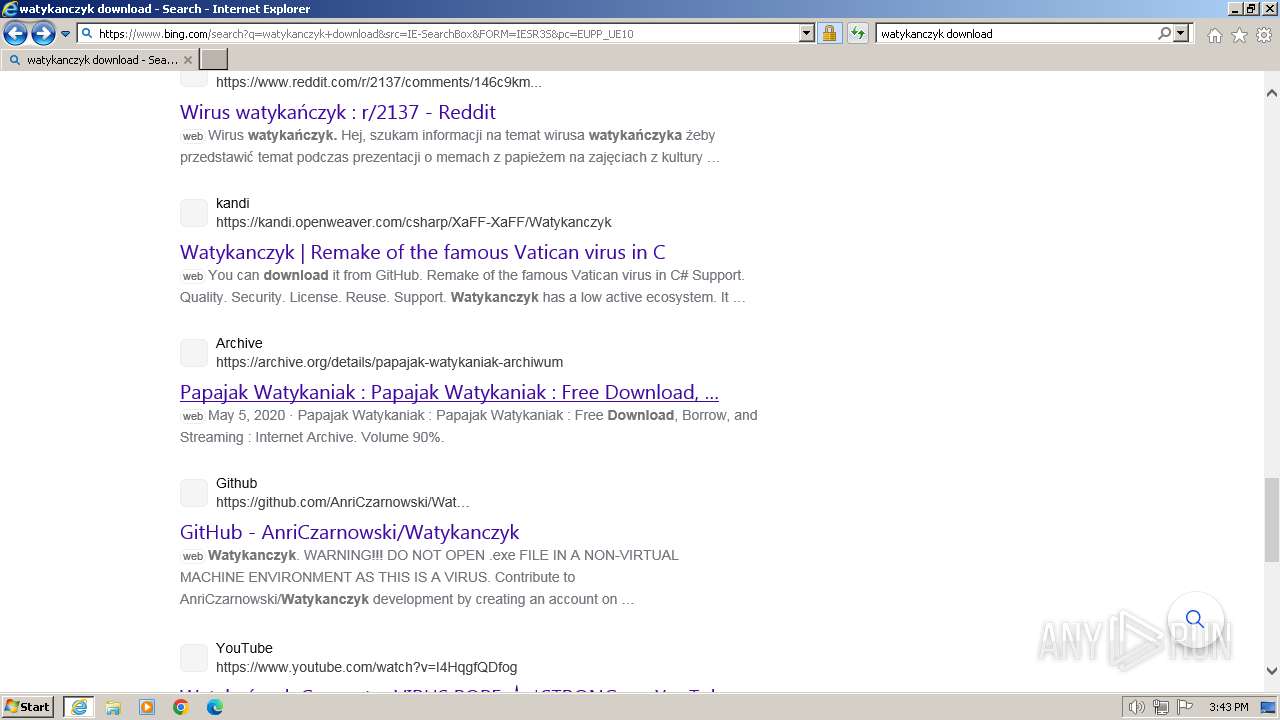Click the archive.org details URL text

pyautogui.click(x=390, y=362)
